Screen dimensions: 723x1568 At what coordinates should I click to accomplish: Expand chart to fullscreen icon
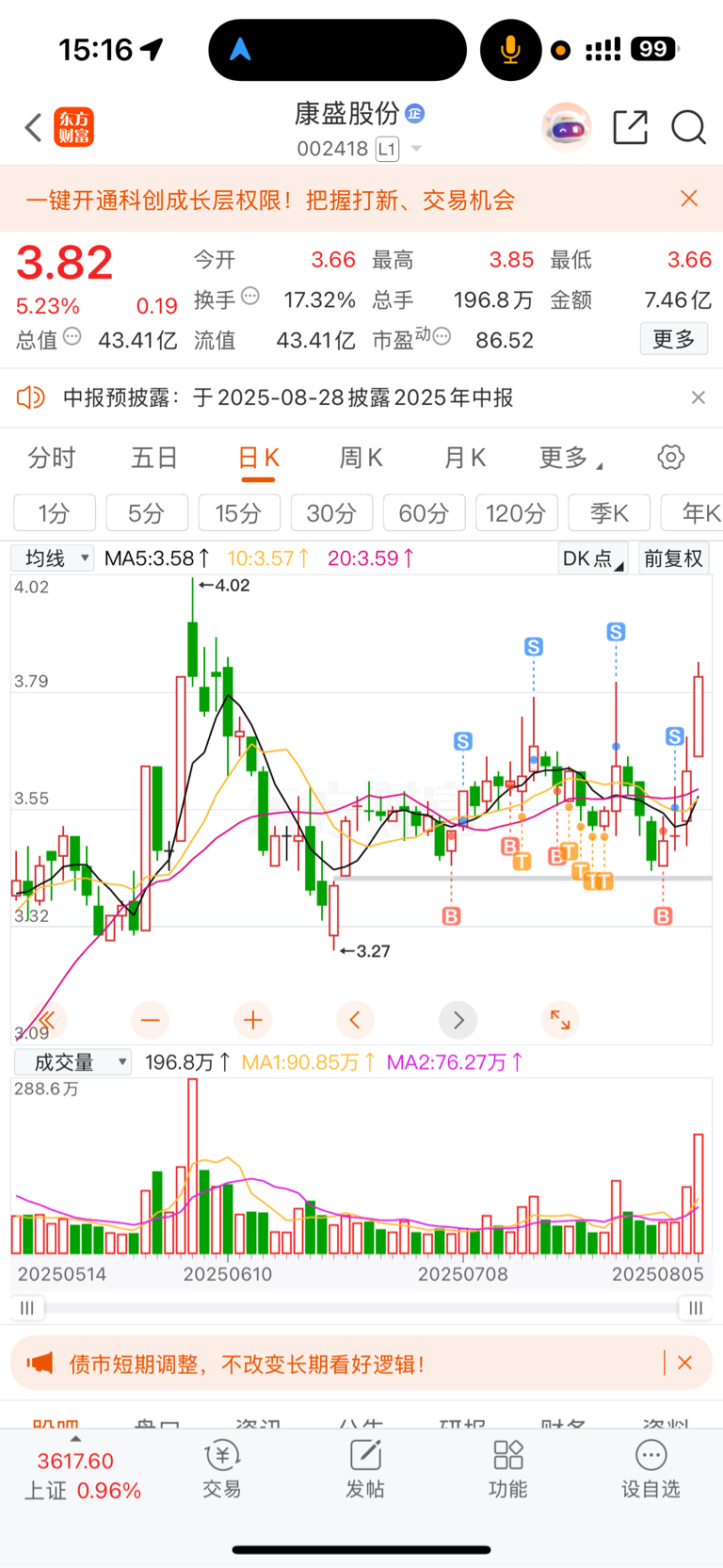tap(560, 1019)
